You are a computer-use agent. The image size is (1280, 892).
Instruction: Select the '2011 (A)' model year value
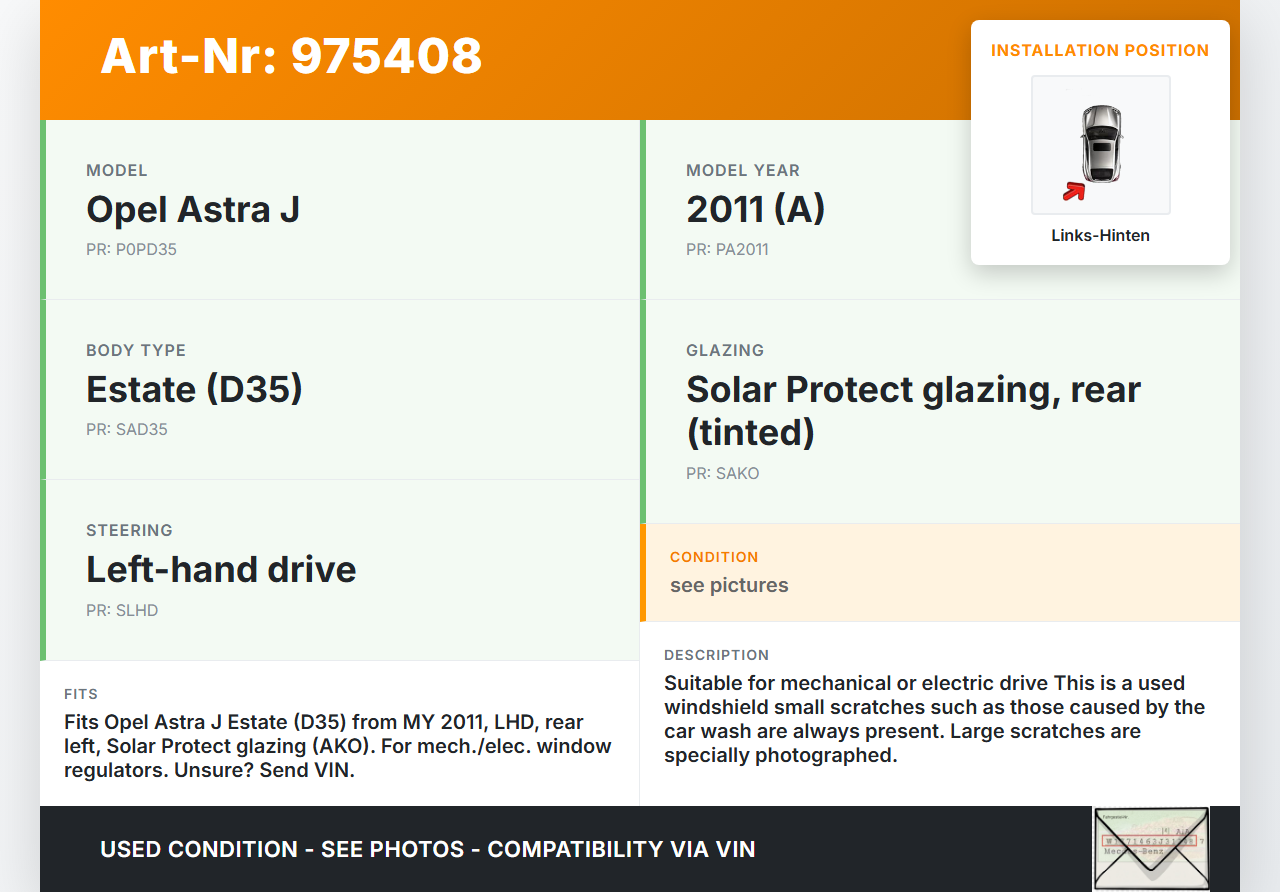coord(755,209)
